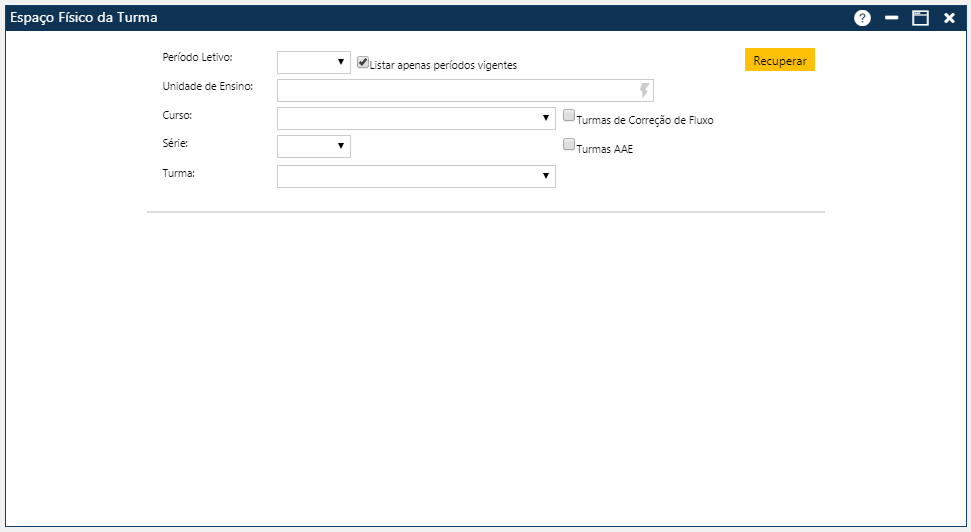
Task: Maximize the Espaço Físico da Turma window
Action: 920,18
